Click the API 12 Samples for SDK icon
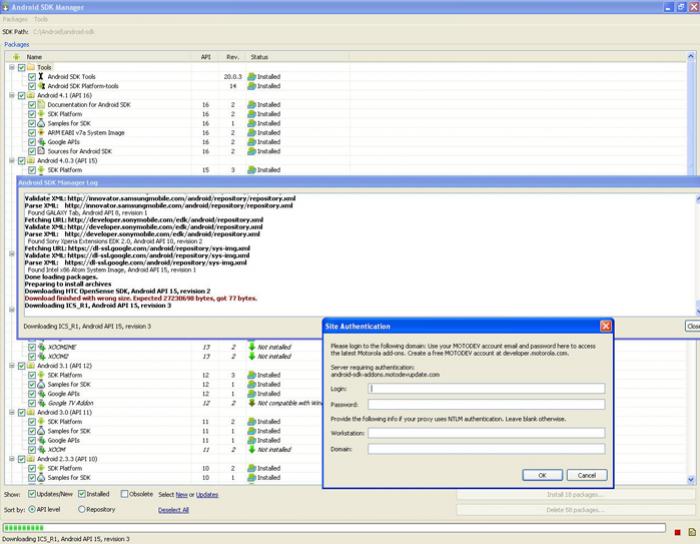Viewport: 700px width, 544px height. [x=42, y=384]
